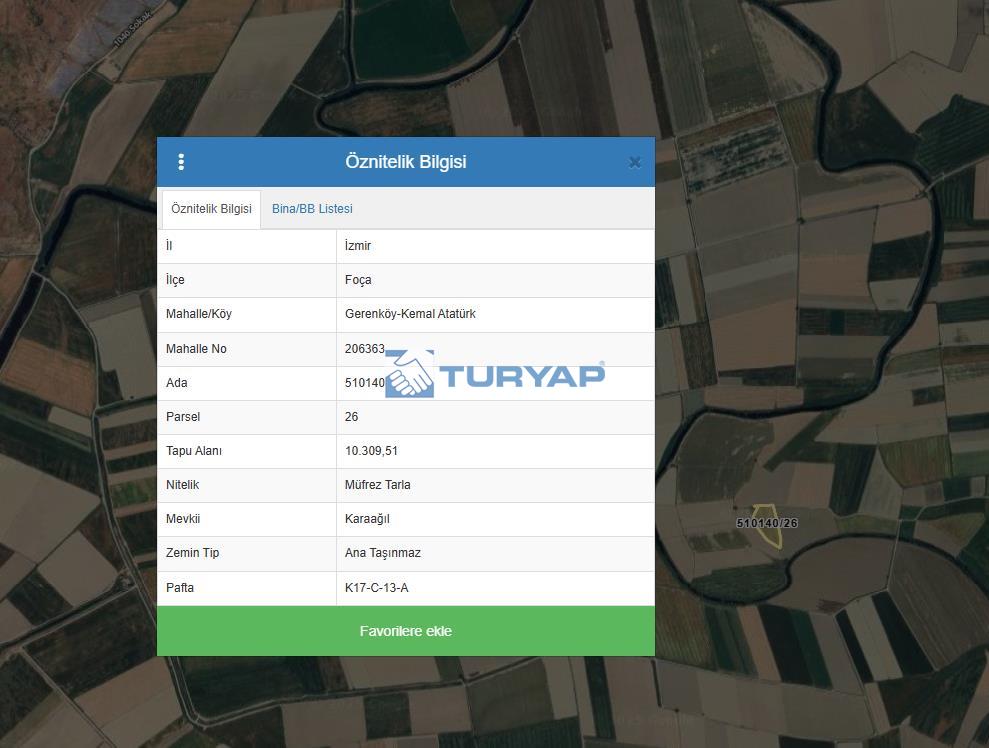This screenshot has height=748, width=989.
Task: Click the Tapu Alanı value 10.309,51
Action: pyautogui.click(x=371, y=451)
